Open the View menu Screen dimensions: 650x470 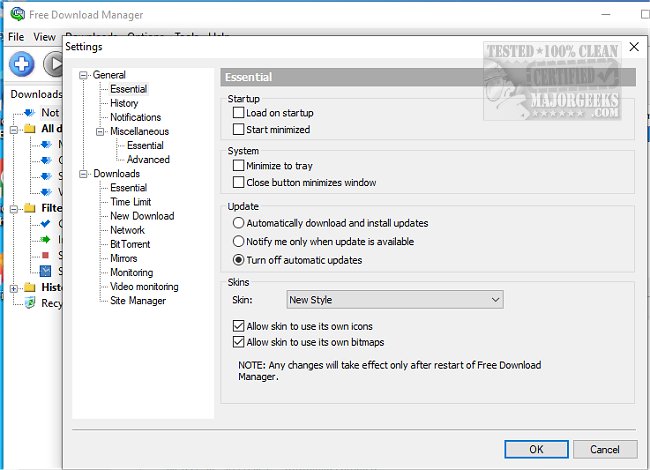pos(44,37)
